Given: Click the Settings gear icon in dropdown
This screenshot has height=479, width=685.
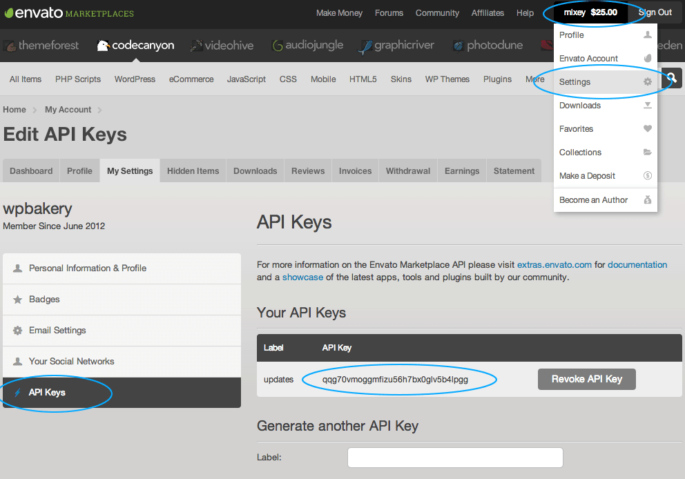Looking at the screenshot, I should 648,82.
